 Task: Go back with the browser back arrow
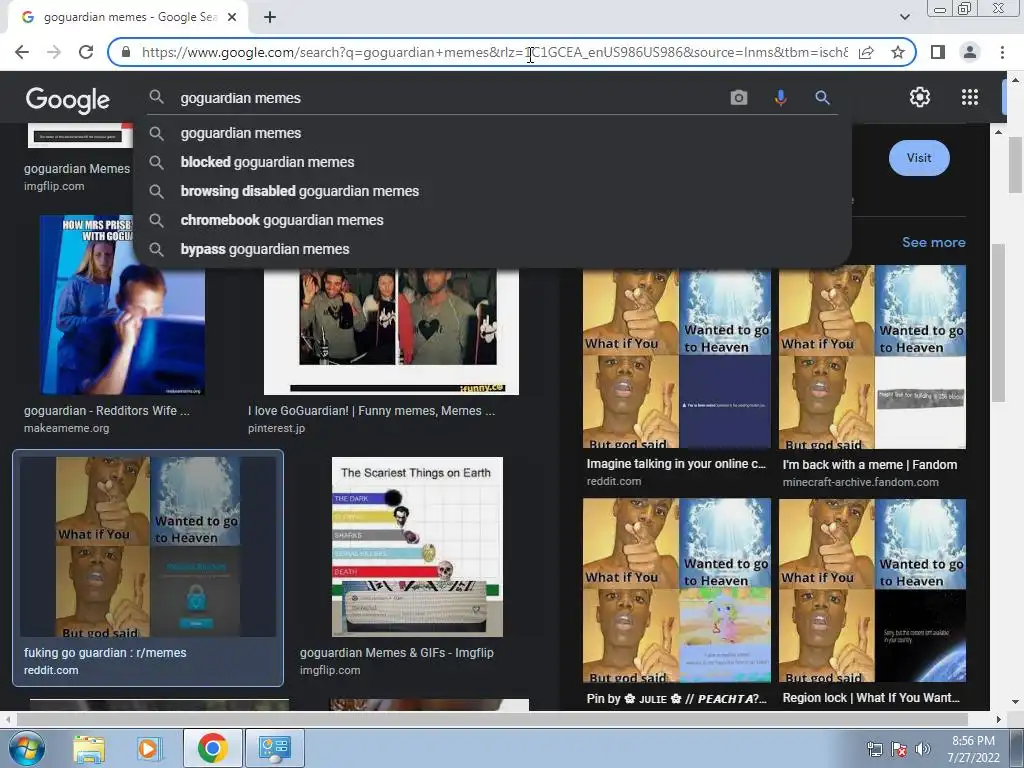pos(22,52)
